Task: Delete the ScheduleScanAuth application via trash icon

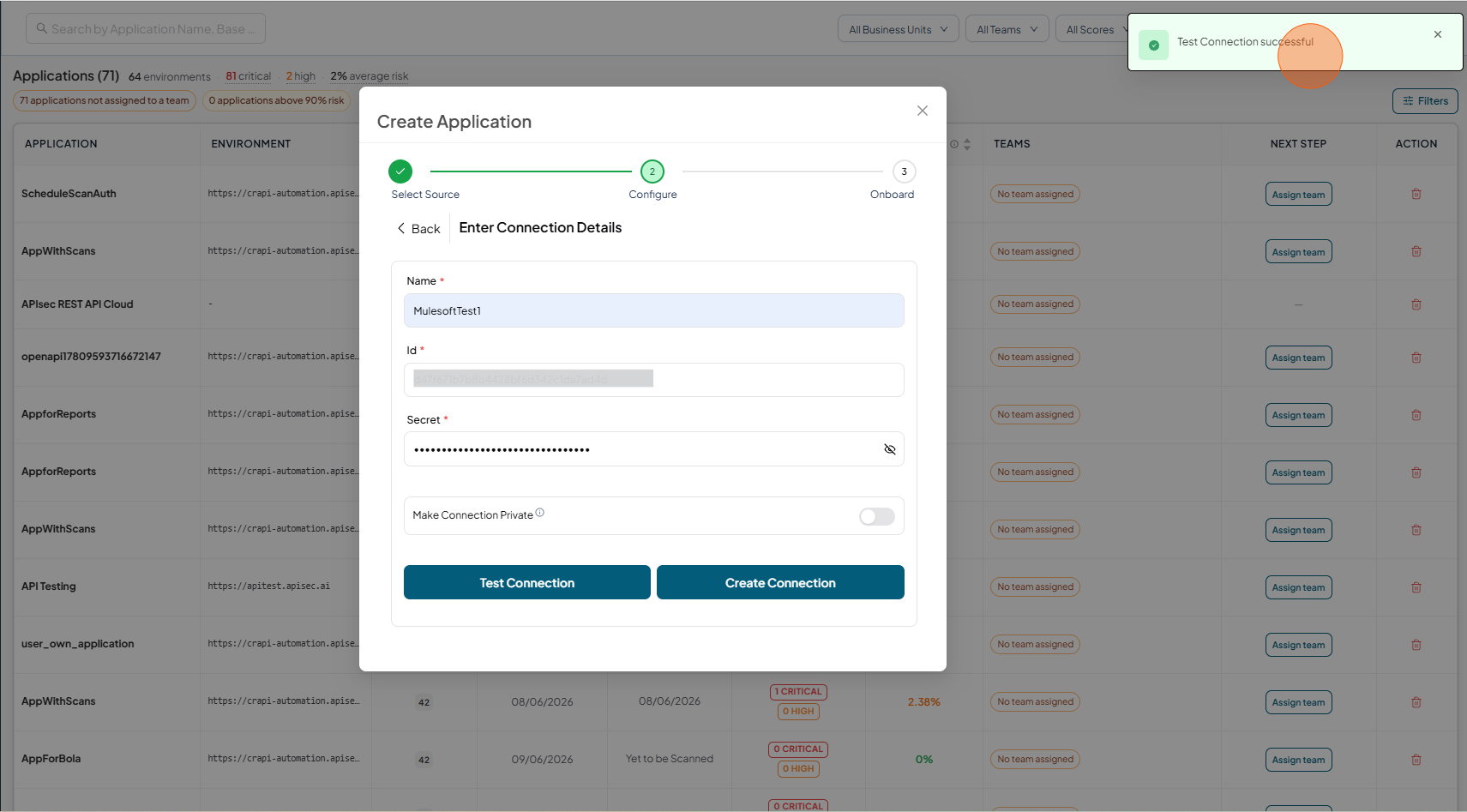Action: (1416, 194)
